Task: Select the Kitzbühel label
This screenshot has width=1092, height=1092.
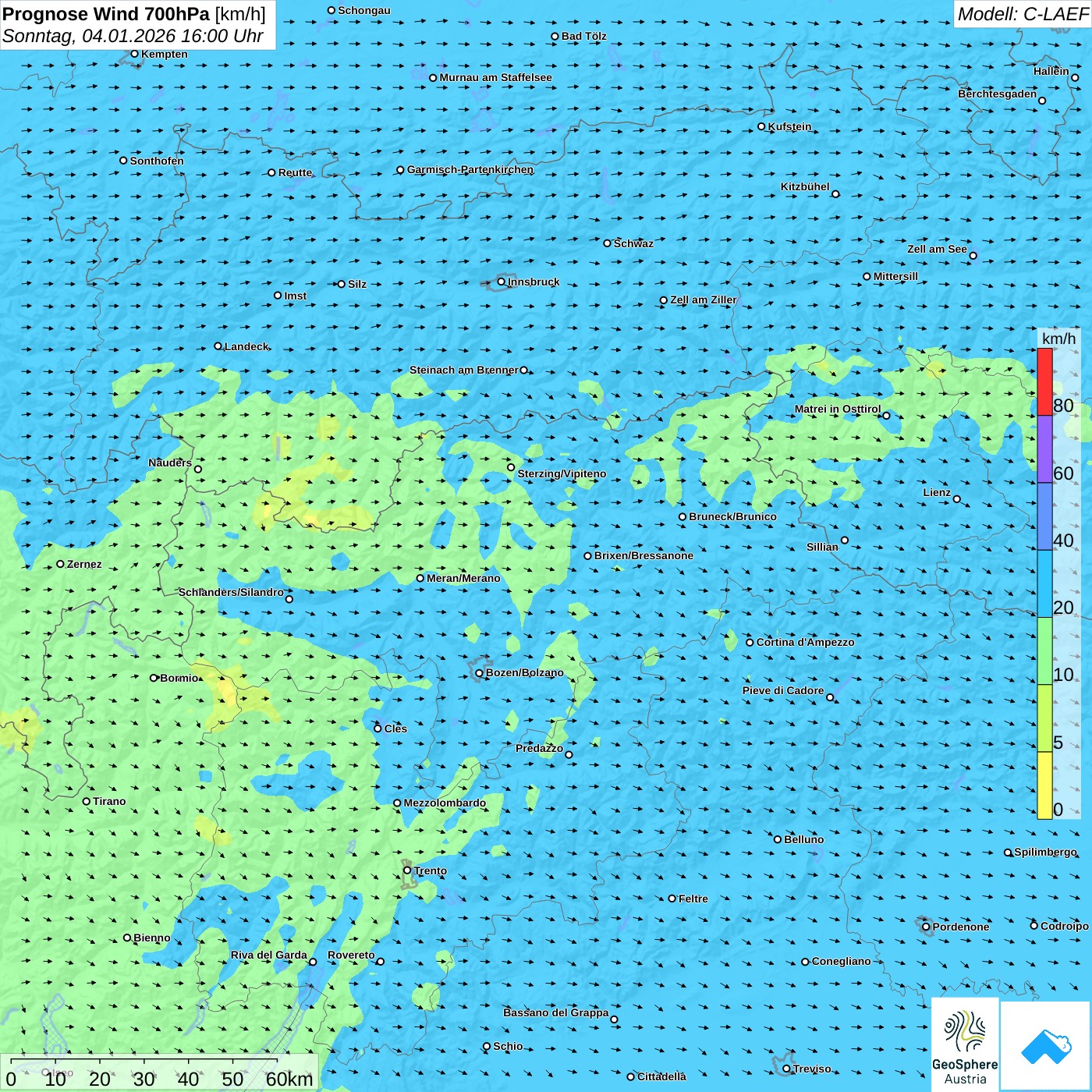Action: (x=805, y=186)
